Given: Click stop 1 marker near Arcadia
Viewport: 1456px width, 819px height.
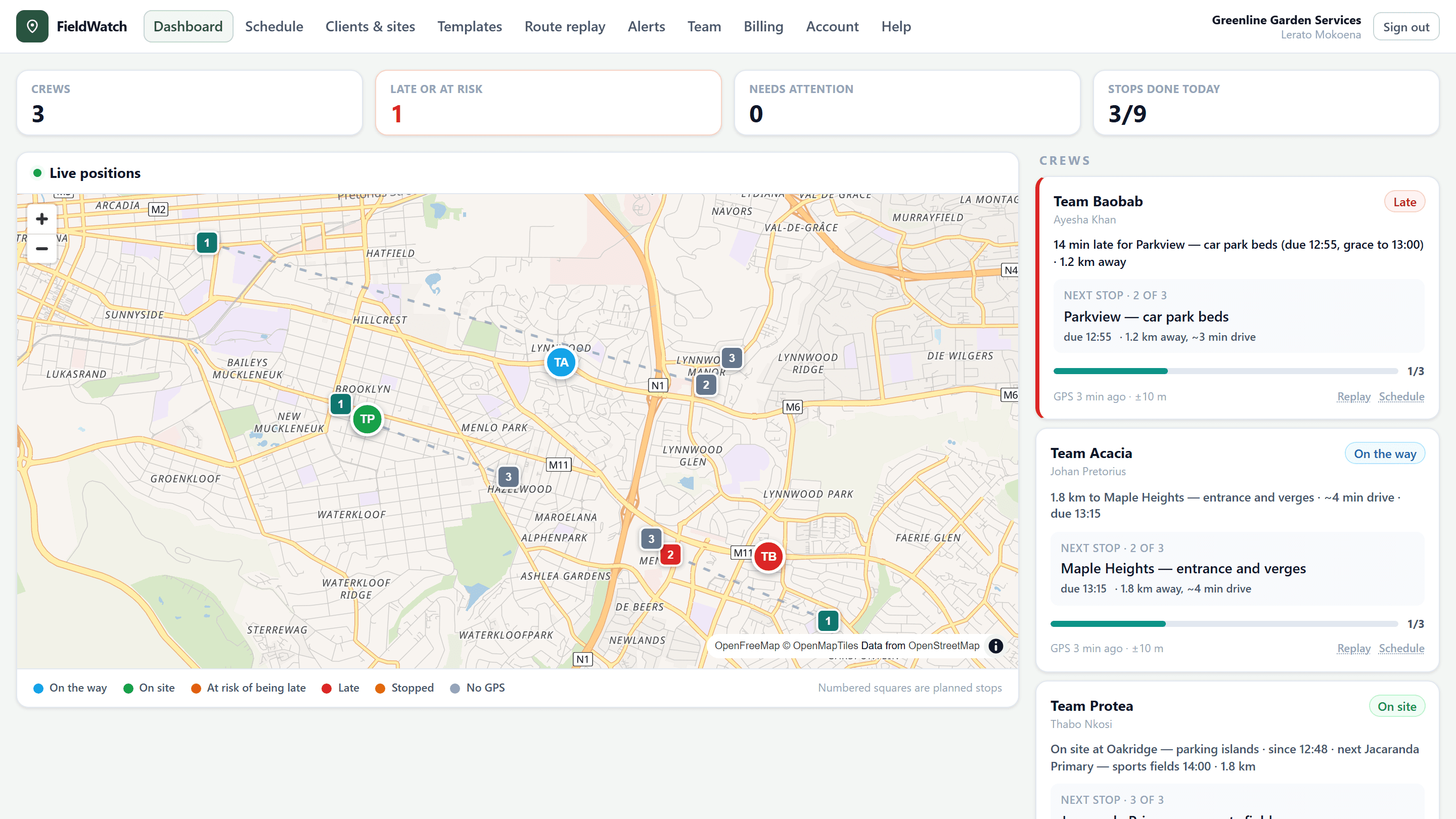Looking at the screenshot, I should tap(207, 243).
